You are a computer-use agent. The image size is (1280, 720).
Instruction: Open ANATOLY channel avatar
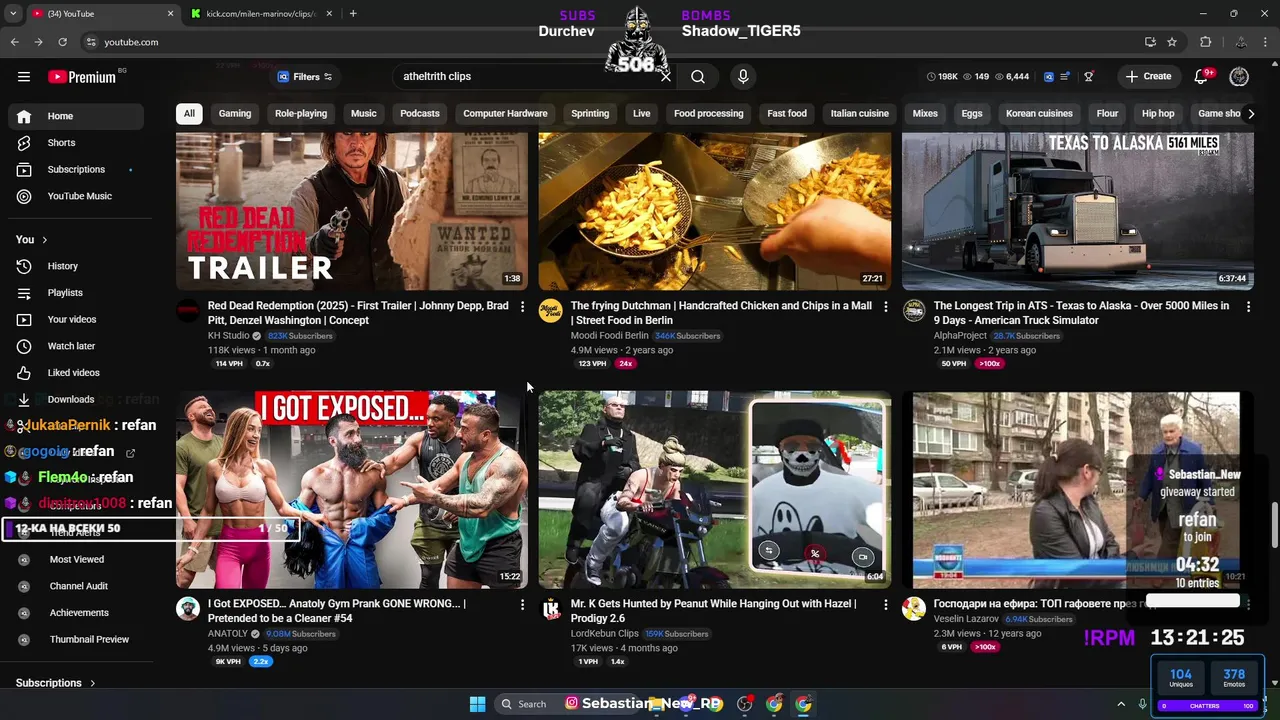[x=188, y=609]
